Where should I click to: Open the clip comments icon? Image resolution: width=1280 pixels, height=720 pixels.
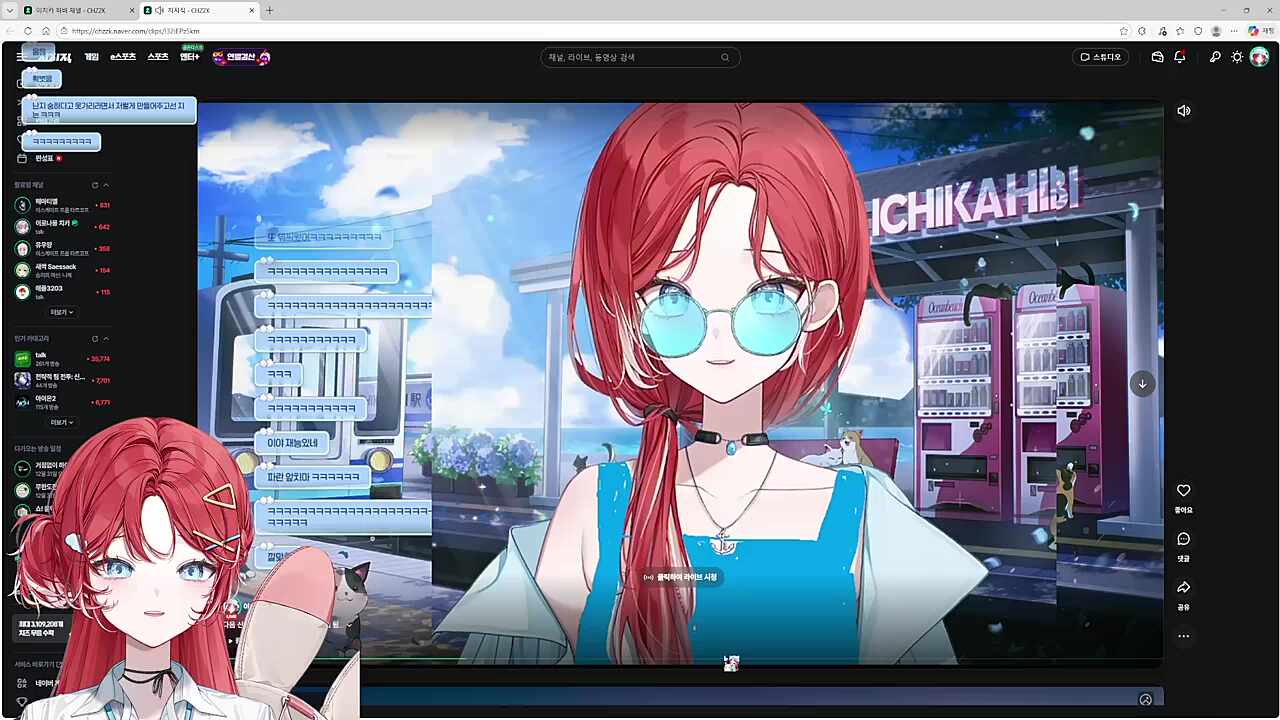pos(1183,540)
